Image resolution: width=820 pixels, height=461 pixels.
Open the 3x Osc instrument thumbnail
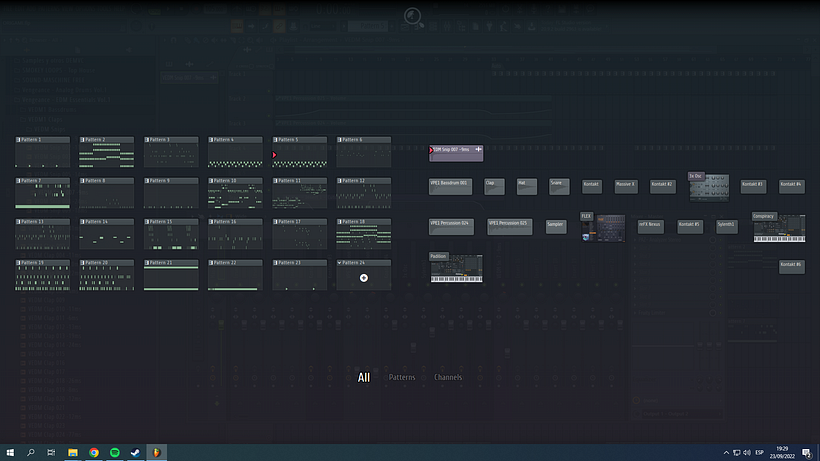click(708, 187)
